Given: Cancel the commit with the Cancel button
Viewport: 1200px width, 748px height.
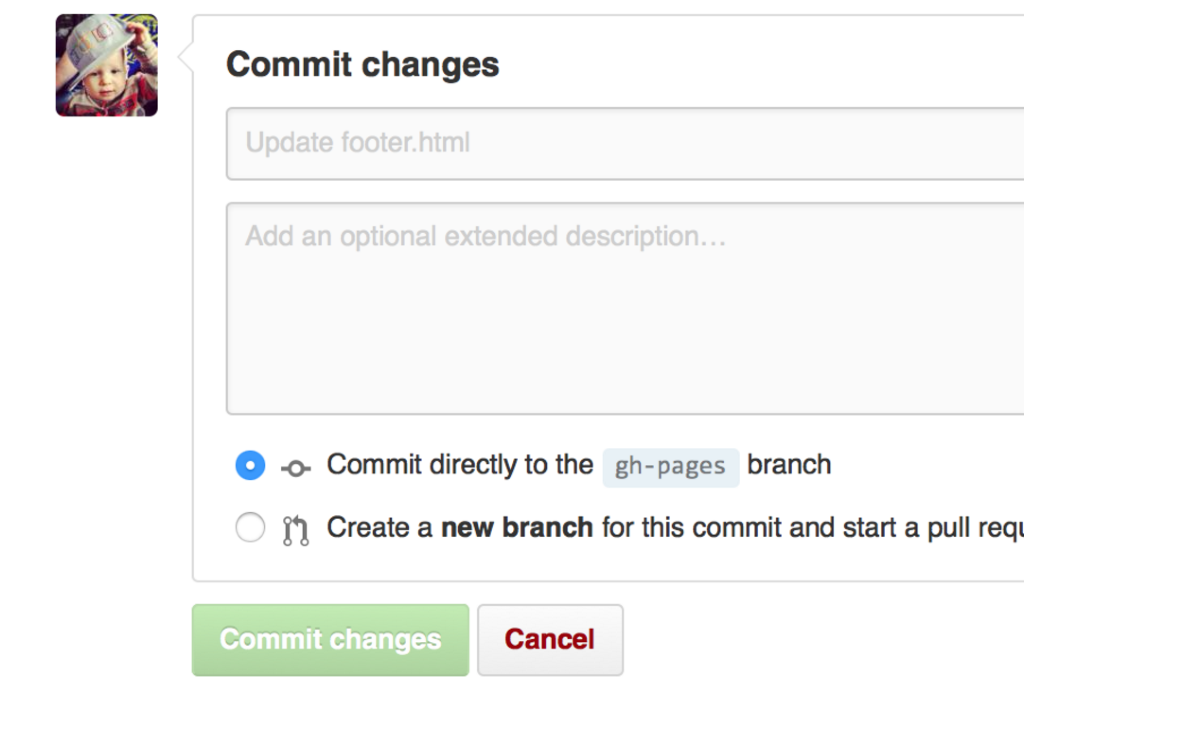Looking at the screenshot, I should [x=550, y=640].
